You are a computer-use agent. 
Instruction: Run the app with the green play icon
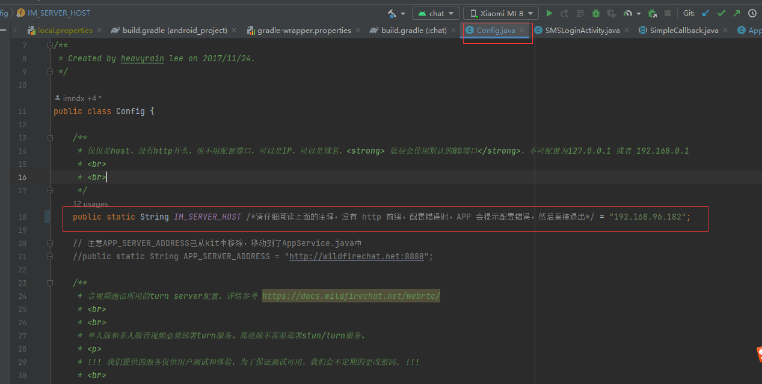pyautogui.click(x=550, y=13)
